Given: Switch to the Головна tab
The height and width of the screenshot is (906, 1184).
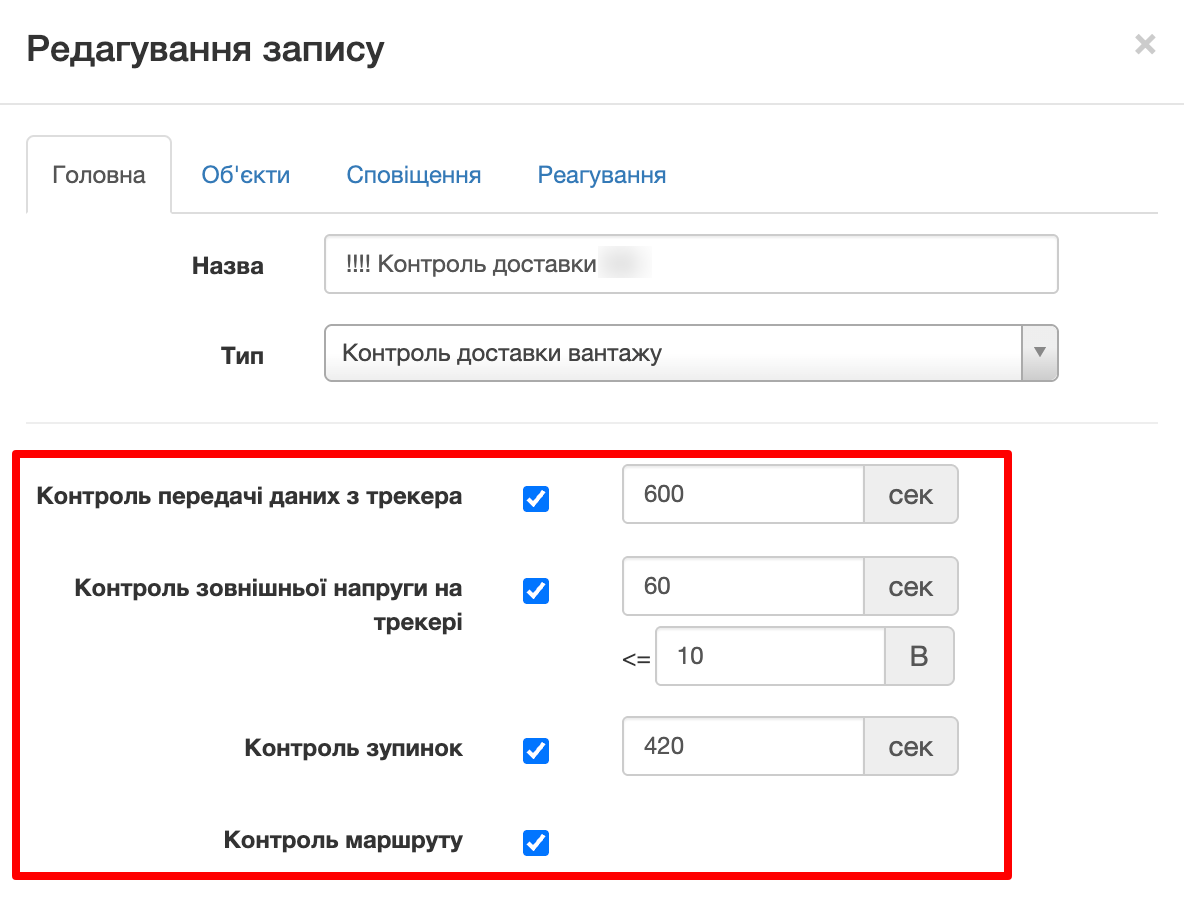Looking at the screenshot, I should pyautogui.click(x=99, y=174).
